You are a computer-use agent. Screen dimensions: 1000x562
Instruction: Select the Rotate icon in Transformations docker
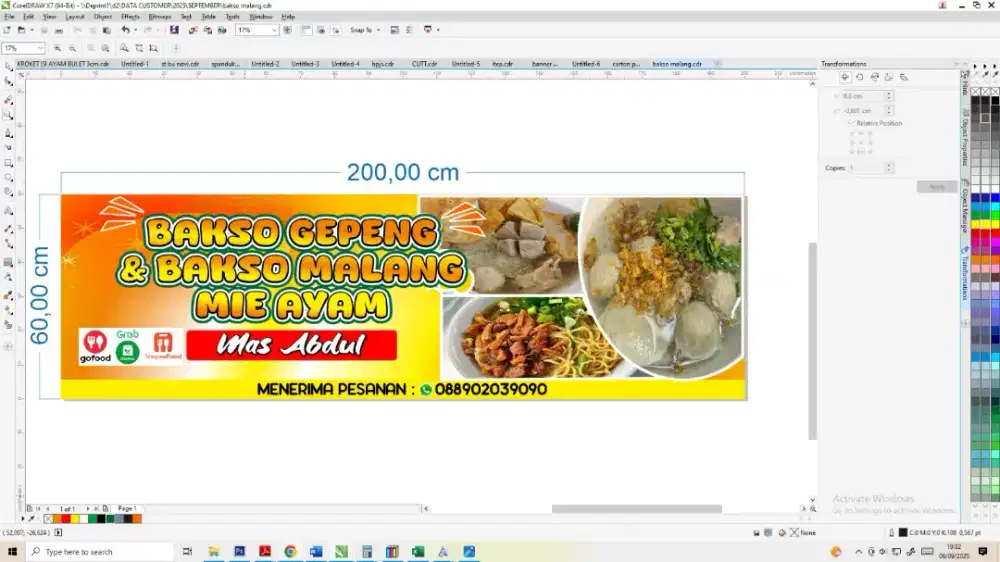[860, 77]
